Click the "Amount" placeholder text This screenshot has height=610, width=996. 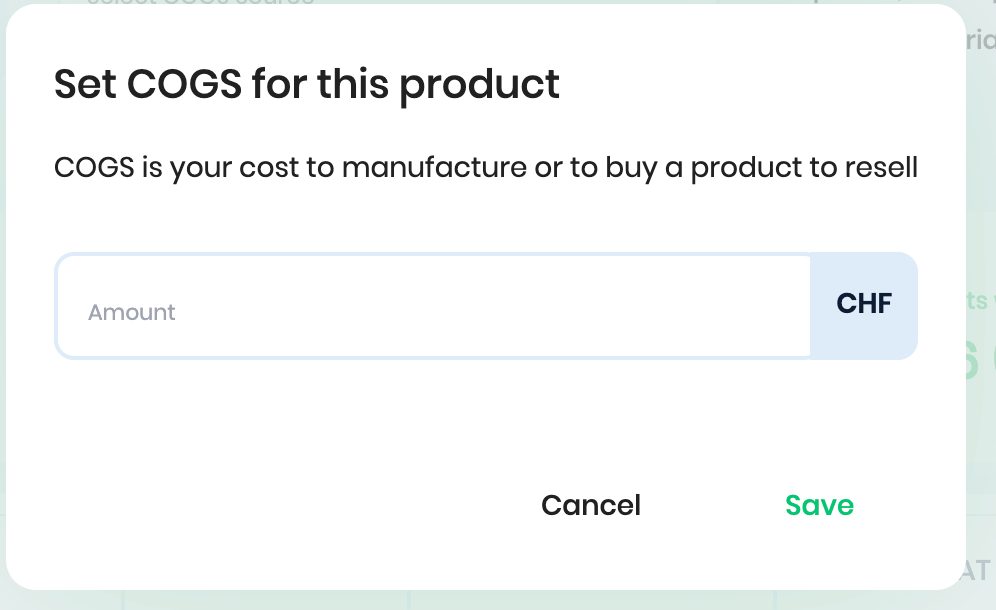click(131, 313)
